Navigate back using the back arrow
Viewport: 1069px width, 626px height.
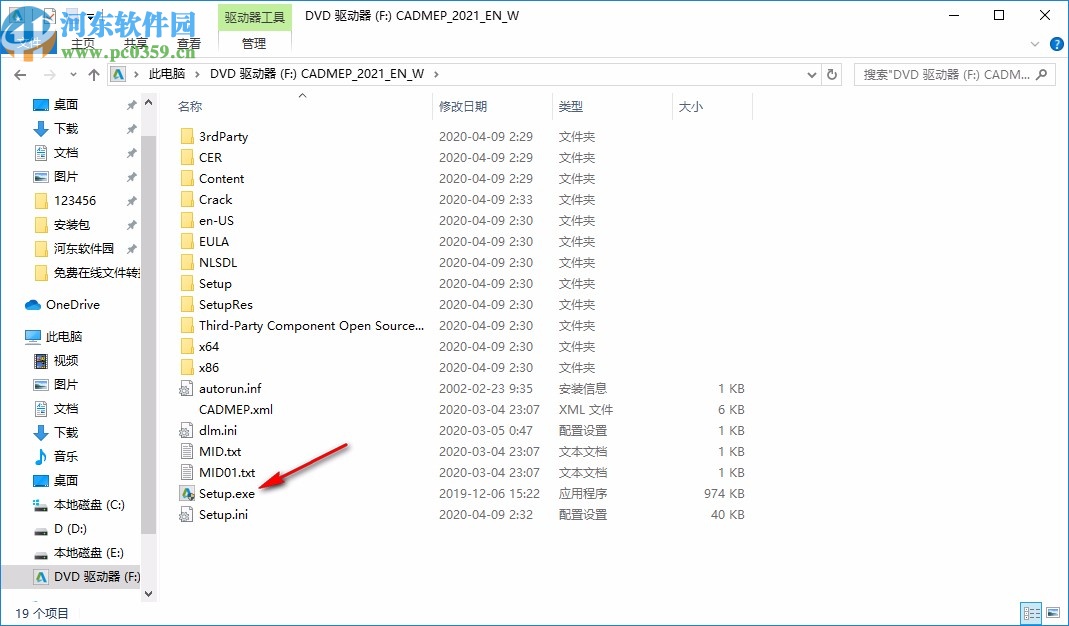point(20,73)
